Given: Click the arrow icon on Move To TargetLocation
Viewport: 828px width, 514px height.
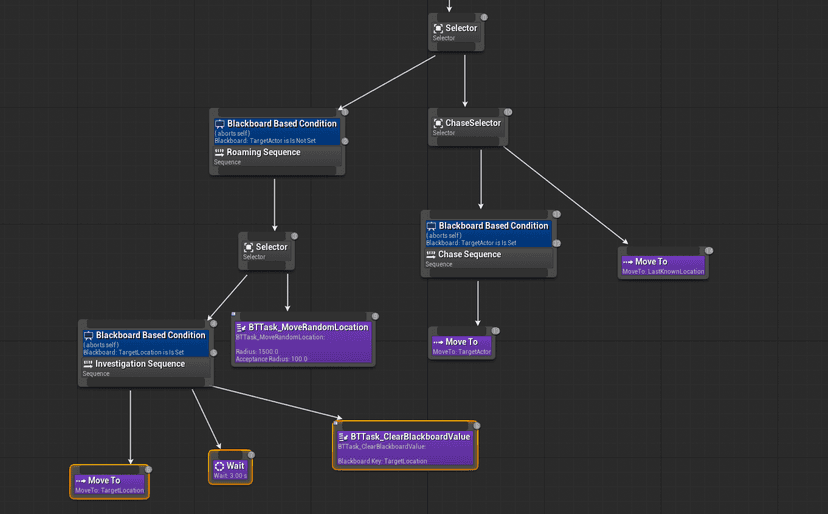Looking at the screenshot, I should tap(81, 481).
